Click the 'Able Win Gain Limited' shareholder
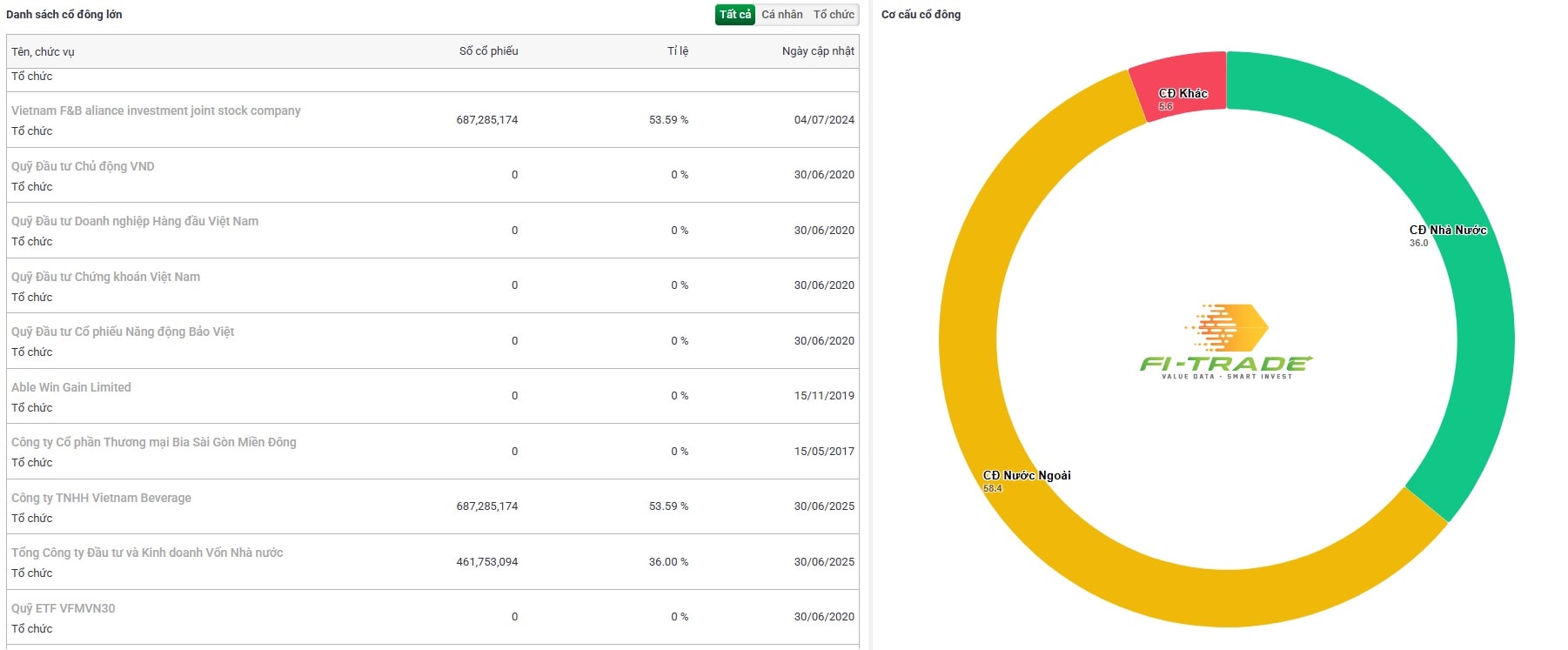The image size is (1568, 650). coord(71,387)
